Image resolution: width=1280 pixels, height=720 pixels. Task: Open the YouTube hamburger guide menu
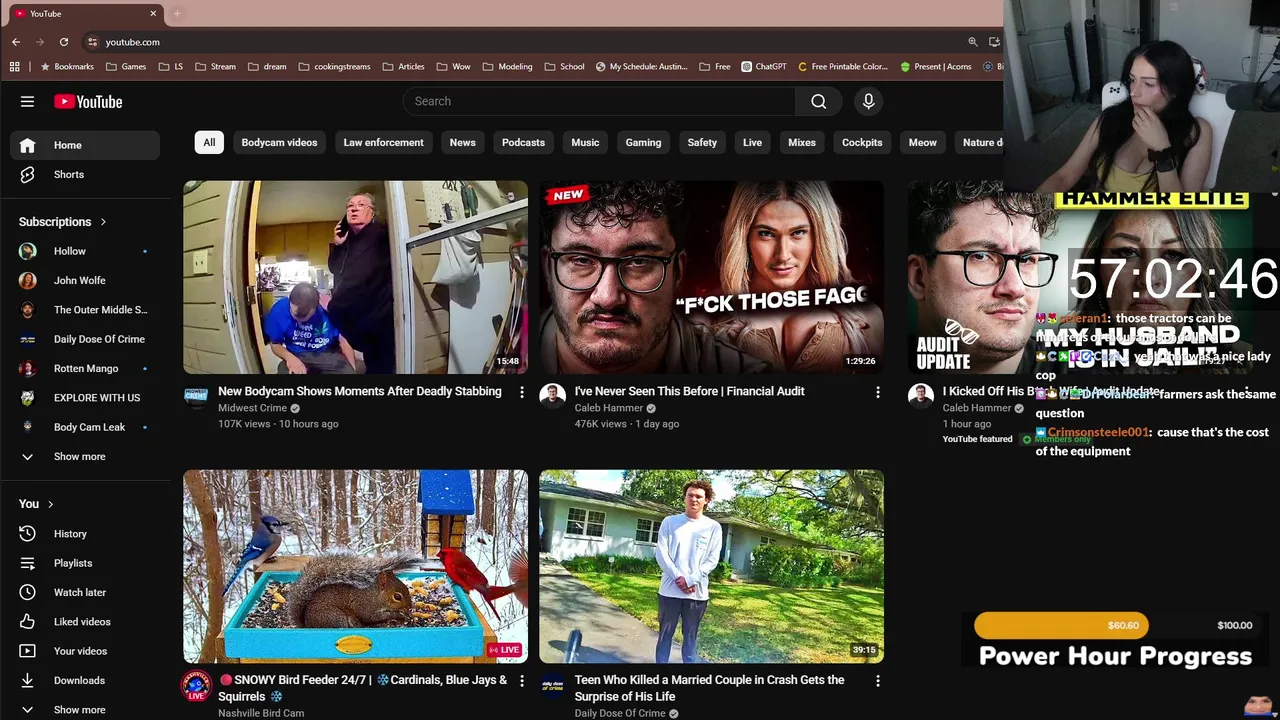point(27,101)
